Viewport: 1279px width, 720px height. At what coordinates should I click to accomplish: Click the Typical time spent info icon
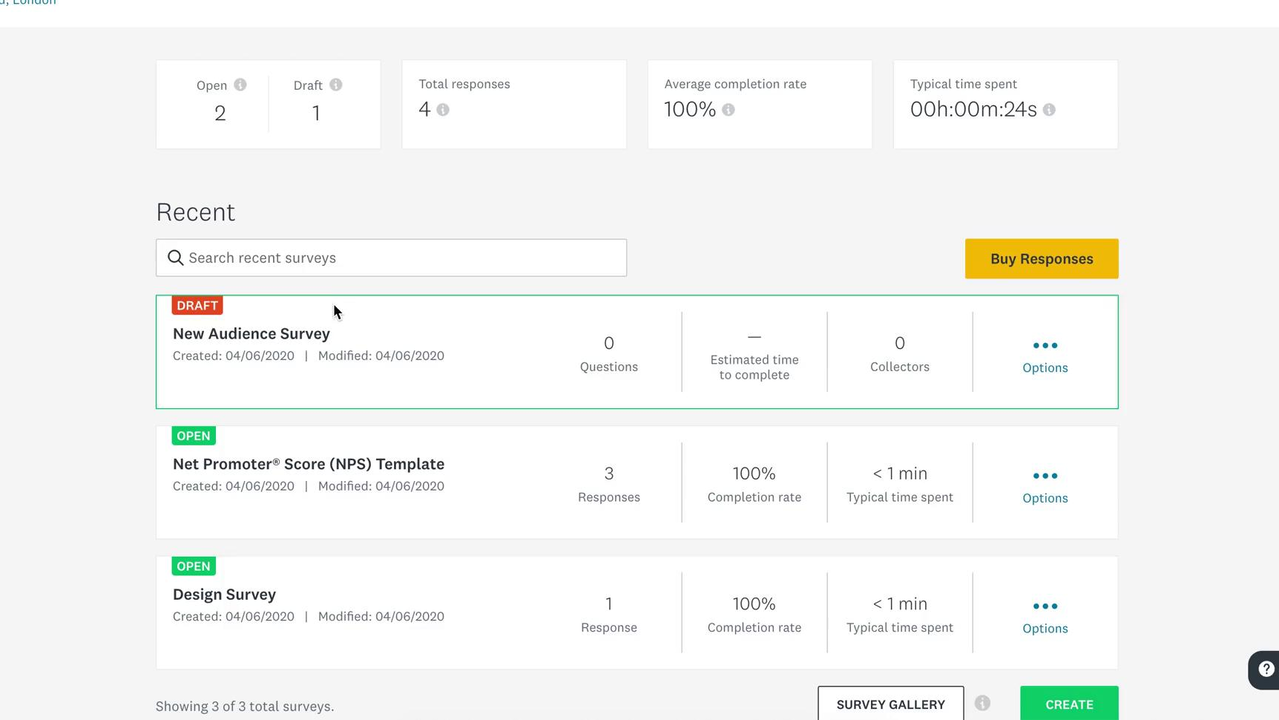click(x=1049, y=110)
